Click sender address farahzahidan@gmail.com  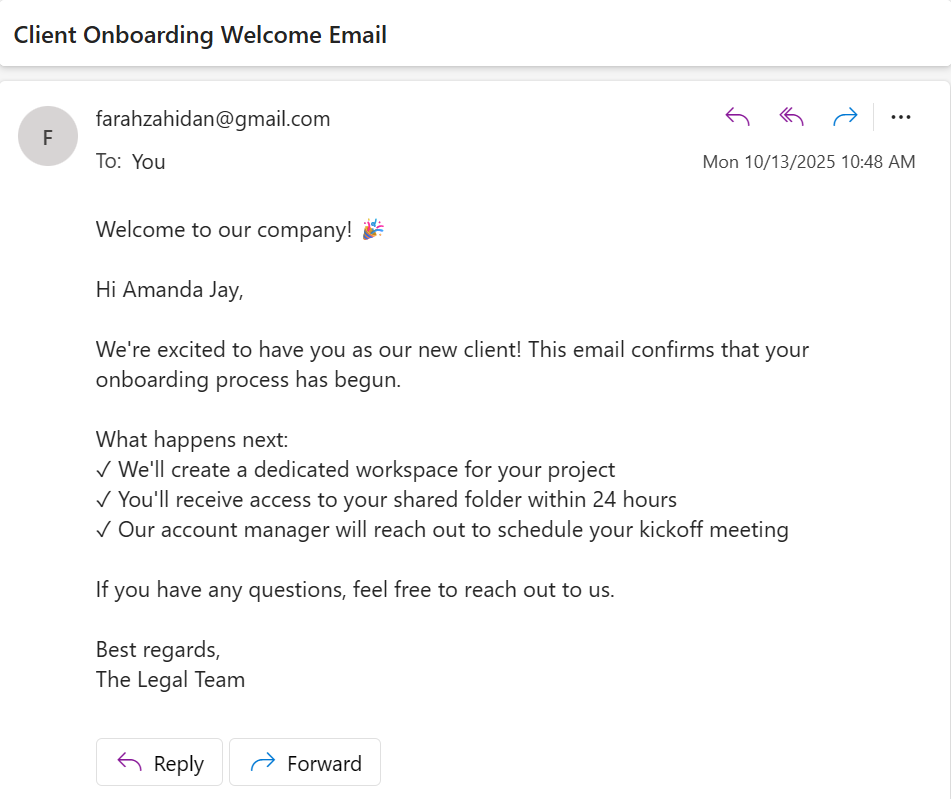coord(213,119)
